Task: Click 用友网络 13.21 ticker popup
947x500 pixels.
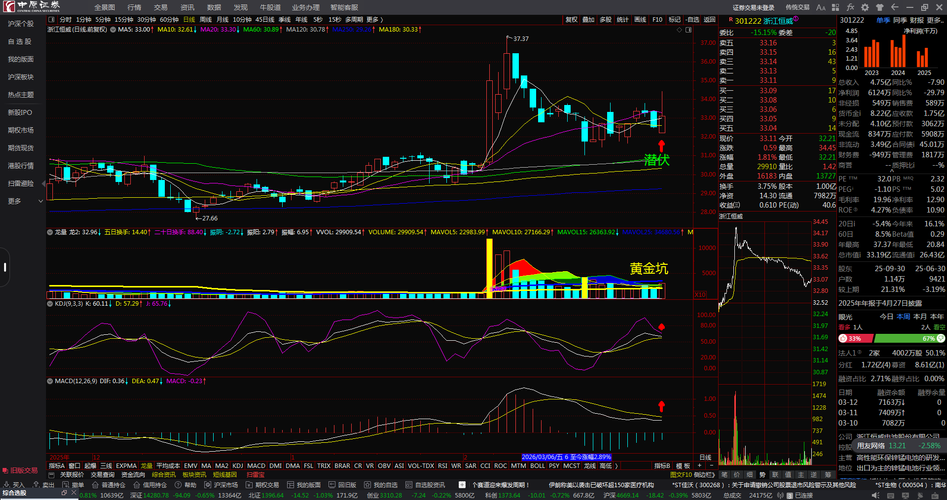Action: [898, 445]
